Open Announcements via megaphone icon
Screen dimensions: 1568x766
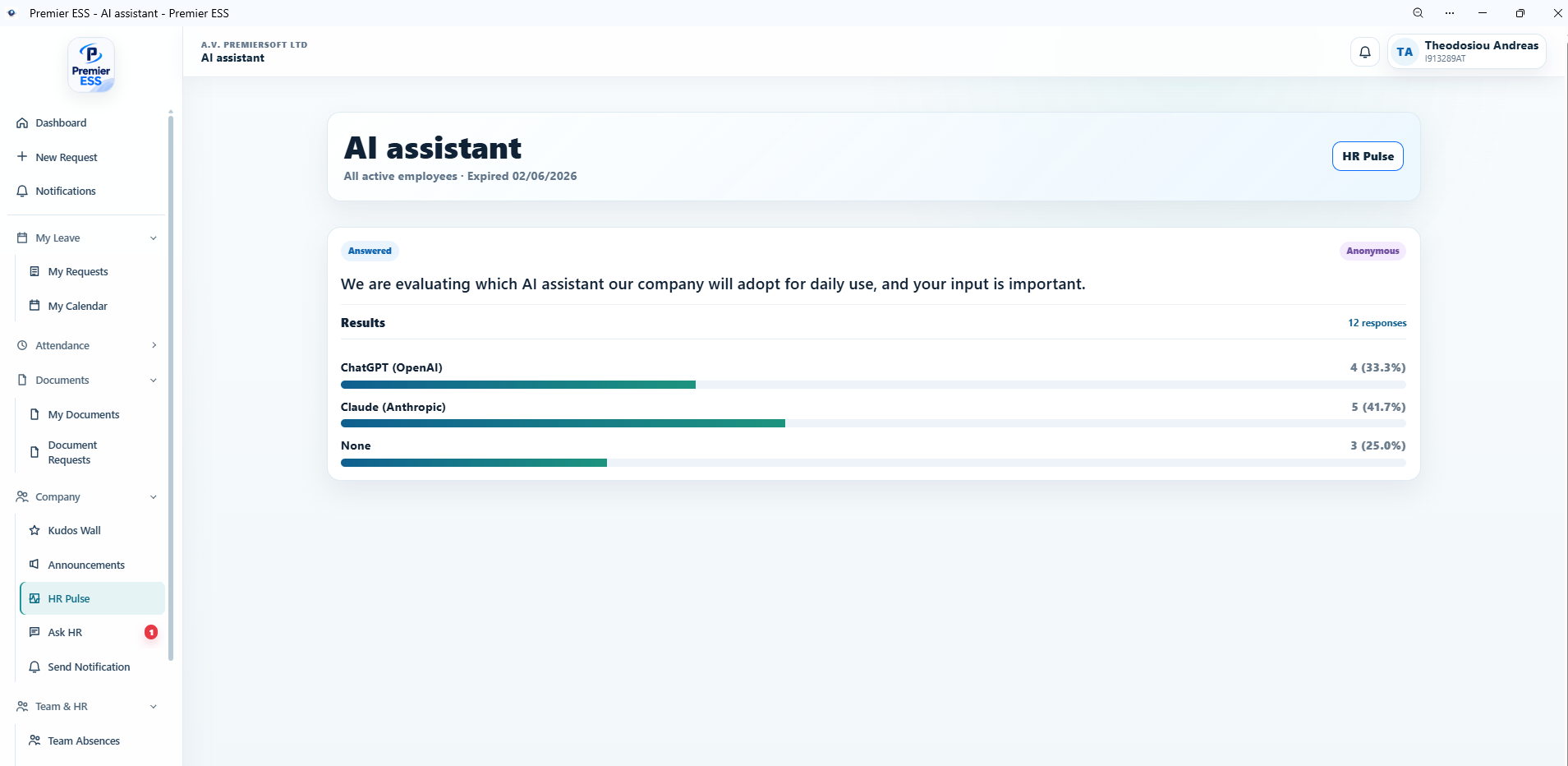point(34,565)
